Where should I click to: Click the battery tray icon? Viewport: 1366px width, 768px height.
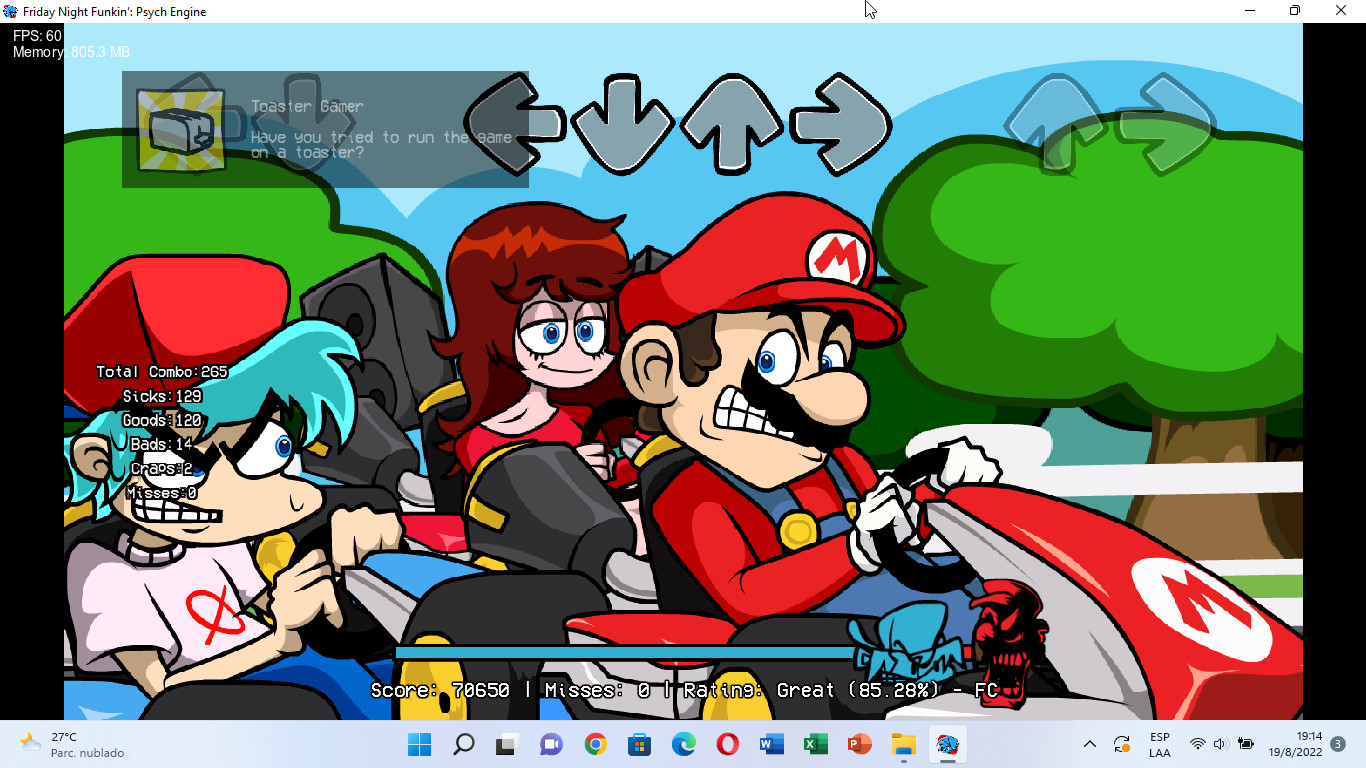1246,744
